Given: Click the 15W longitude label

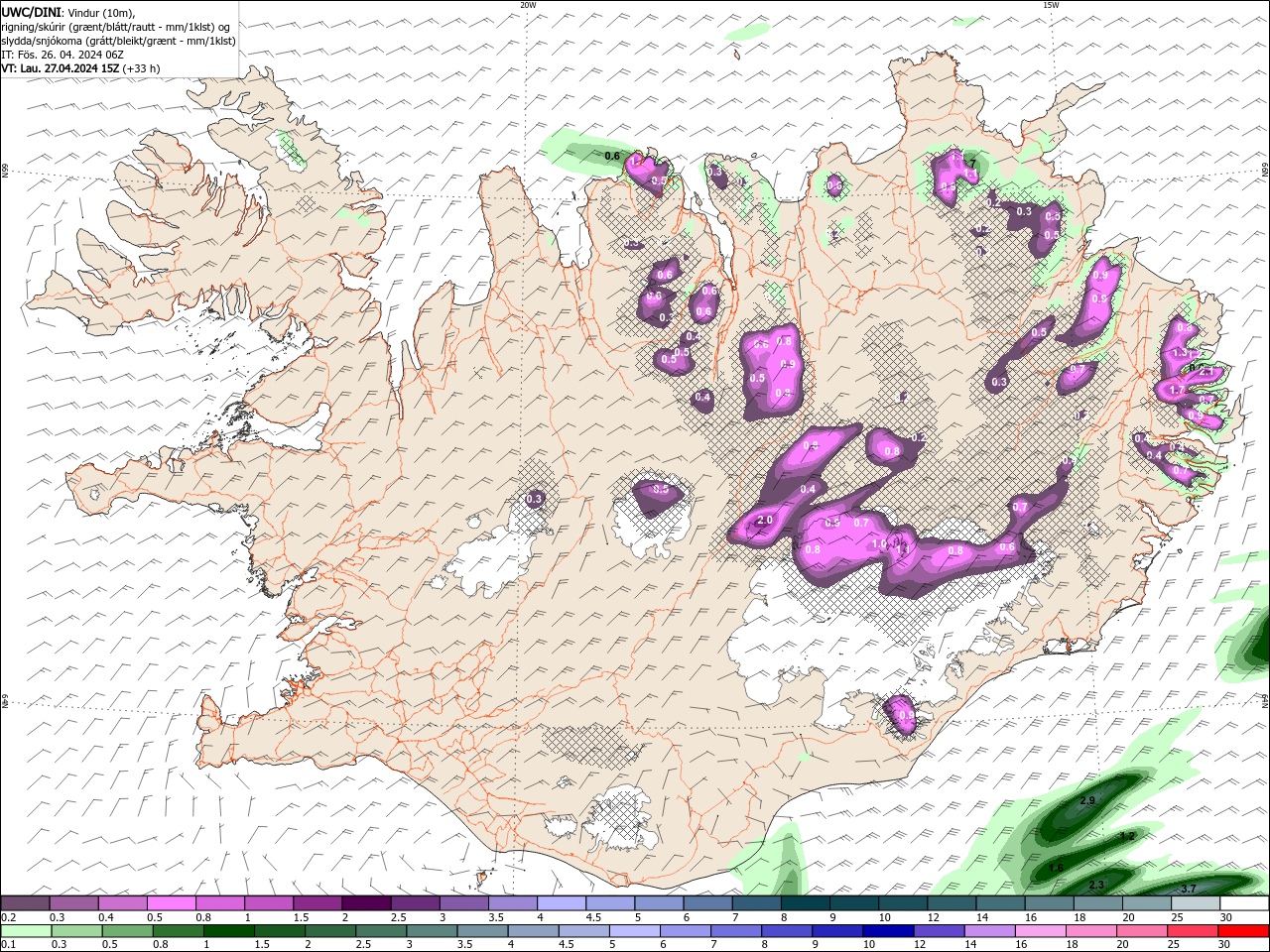Looking at the screenshot, I should point(1051,5).
